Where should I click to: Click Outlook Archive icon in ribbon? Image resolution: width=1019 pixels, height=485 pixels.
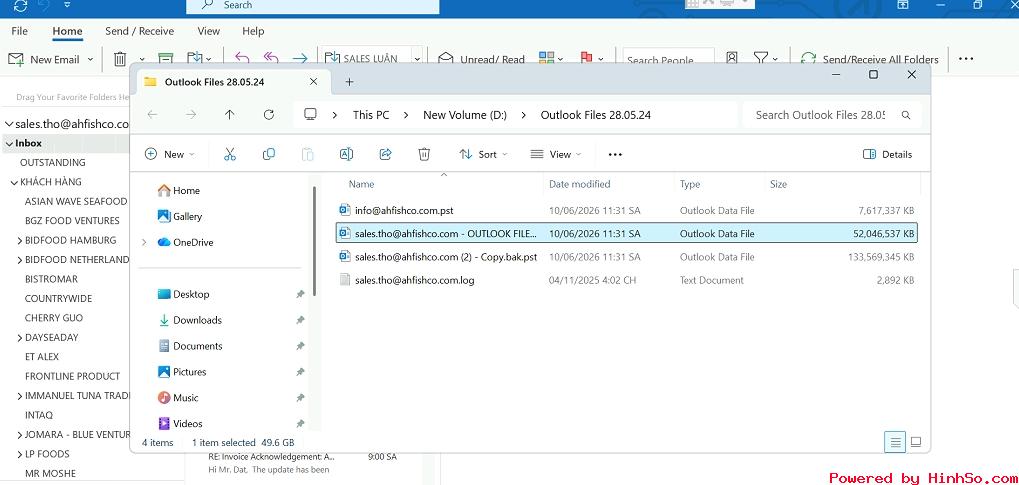[x=166, y=59]
